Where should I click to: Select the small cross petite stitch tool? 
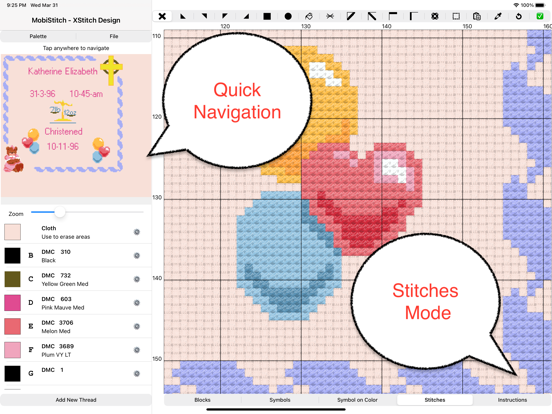point(330,16)
